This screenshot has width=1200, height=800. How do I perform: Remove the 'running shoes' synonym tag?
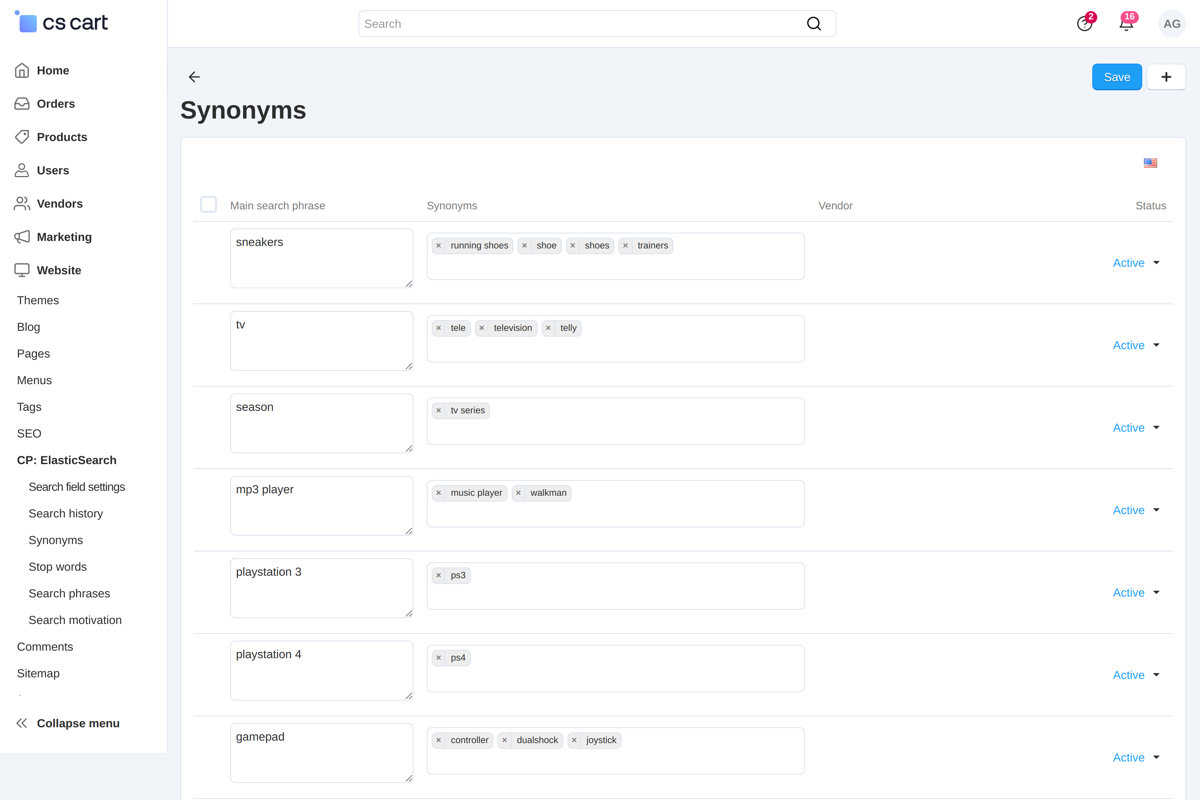click(x=439, y=246)
